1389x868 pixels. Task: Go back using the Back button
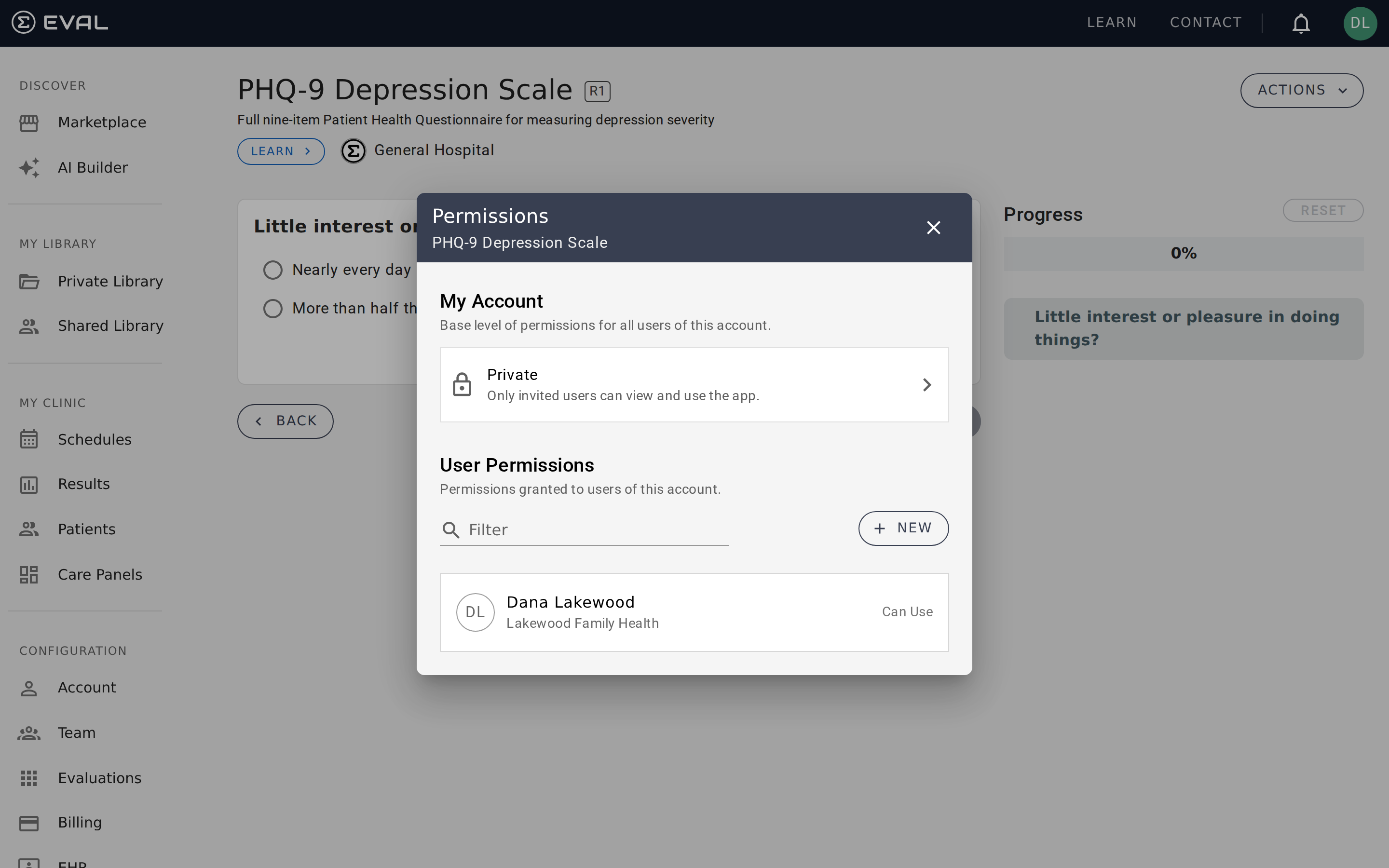[285, 421]
